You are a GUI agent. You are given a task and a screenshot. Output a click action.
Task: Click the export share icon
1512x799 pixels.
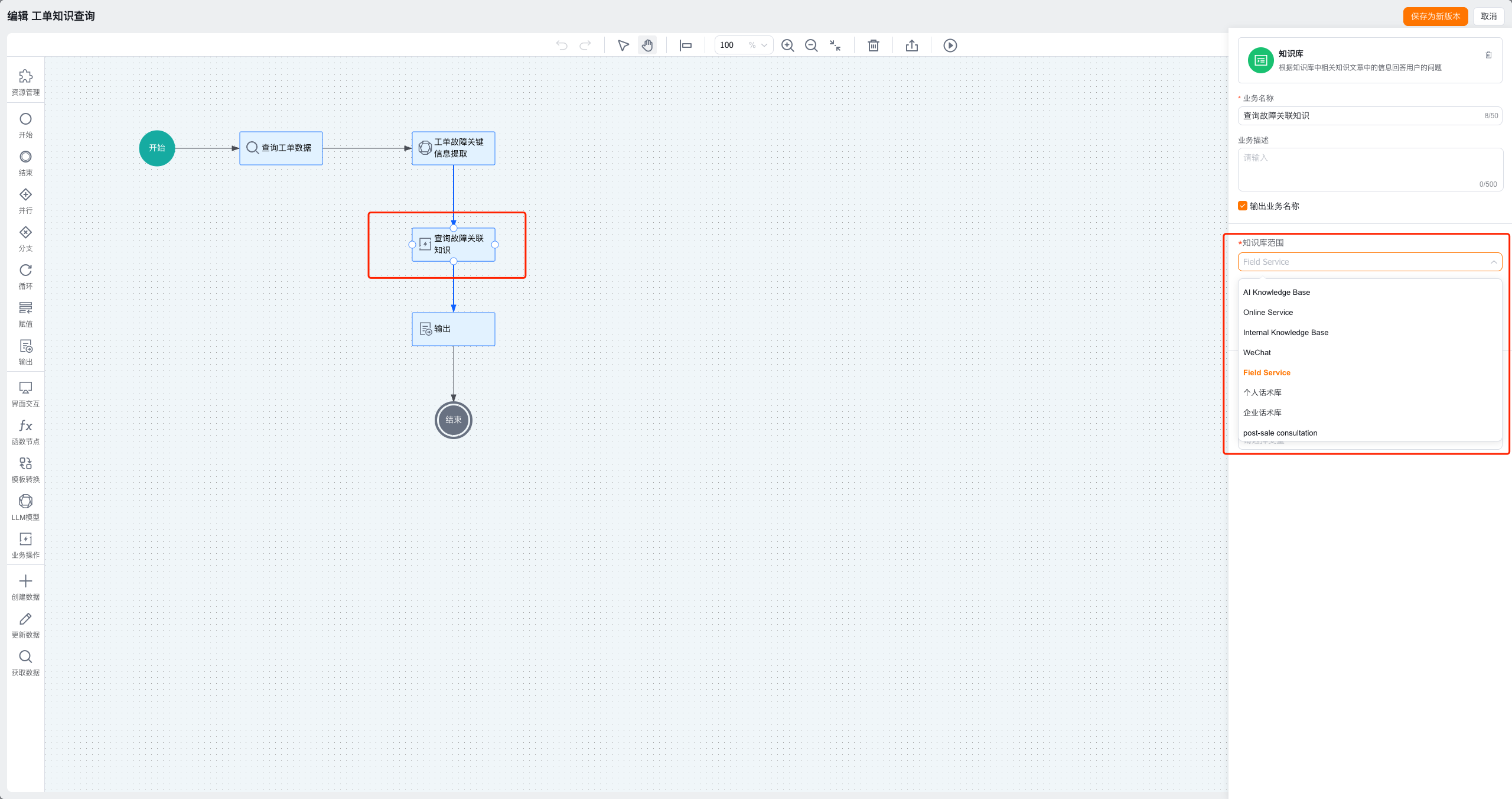(912, 46)
